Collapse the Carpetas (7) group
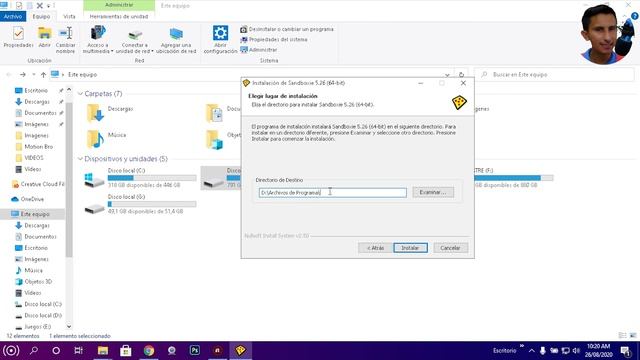This screenshot has height=360, width=640. click(80, 94)
